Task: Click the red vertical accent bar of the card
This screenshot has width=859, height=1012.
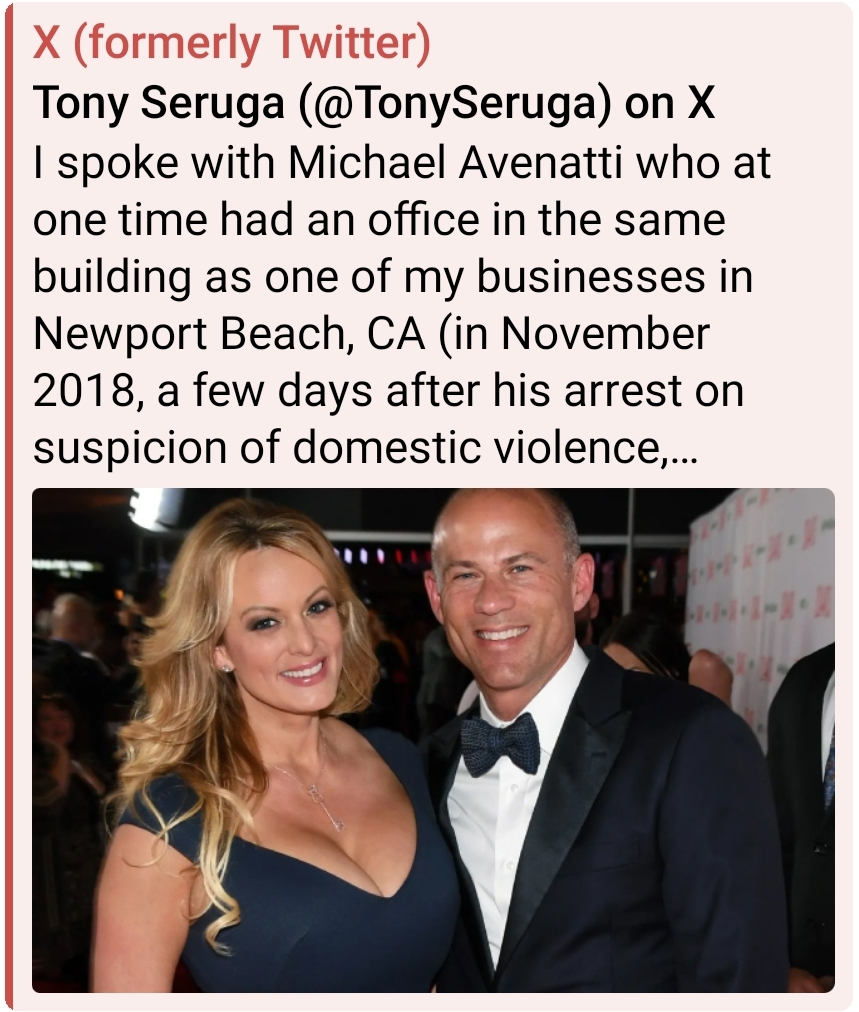Action: [8, 506]
